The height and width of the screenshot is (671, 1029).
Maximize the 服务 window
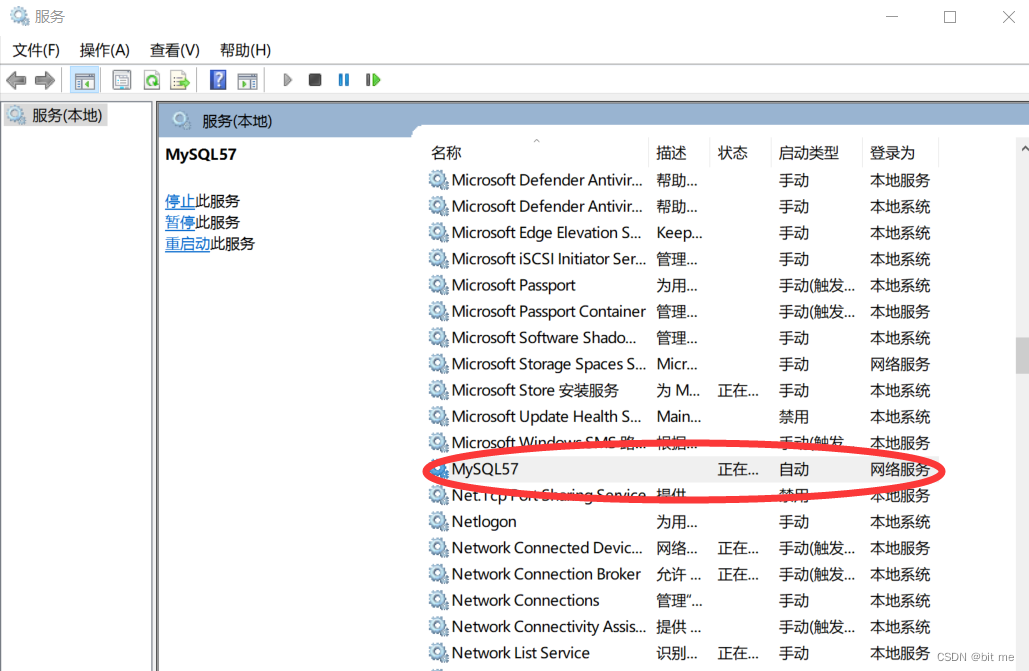pos(950,17)
